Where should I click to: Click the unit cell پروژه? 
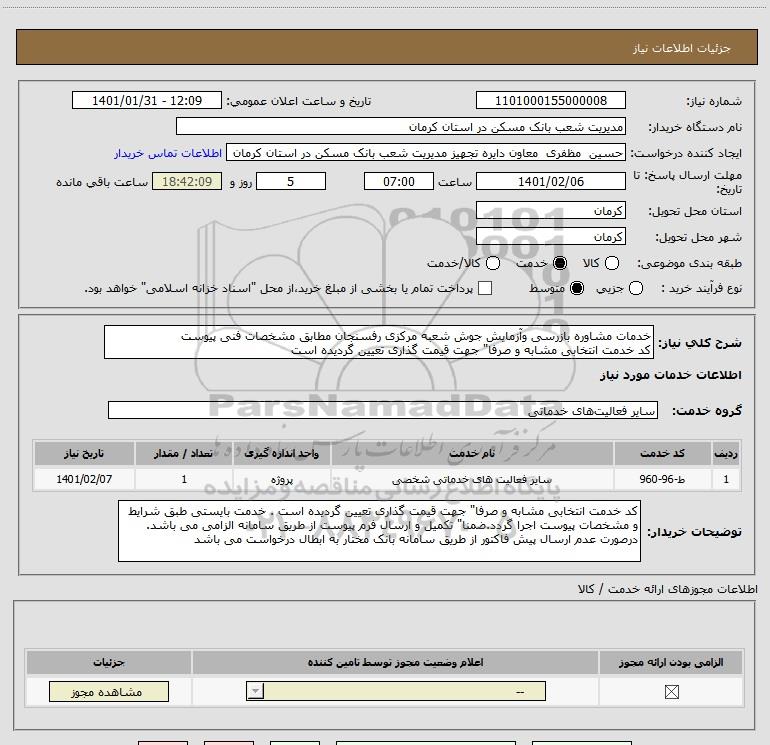(281, 479)
